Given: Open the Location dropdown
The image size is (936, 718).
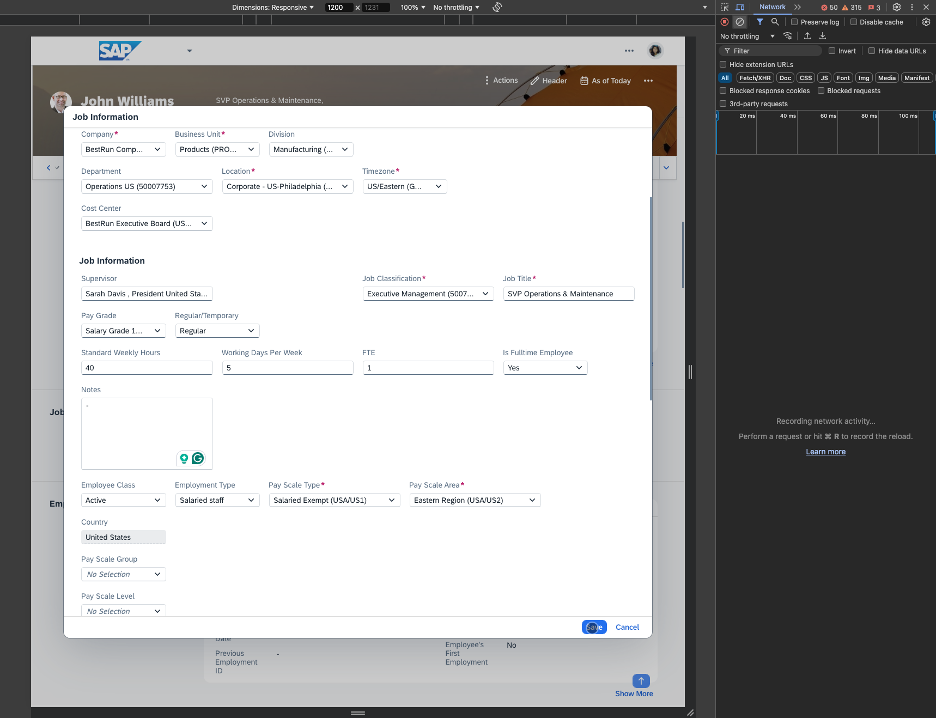Looking at the screenshot, I should (287, 186).
